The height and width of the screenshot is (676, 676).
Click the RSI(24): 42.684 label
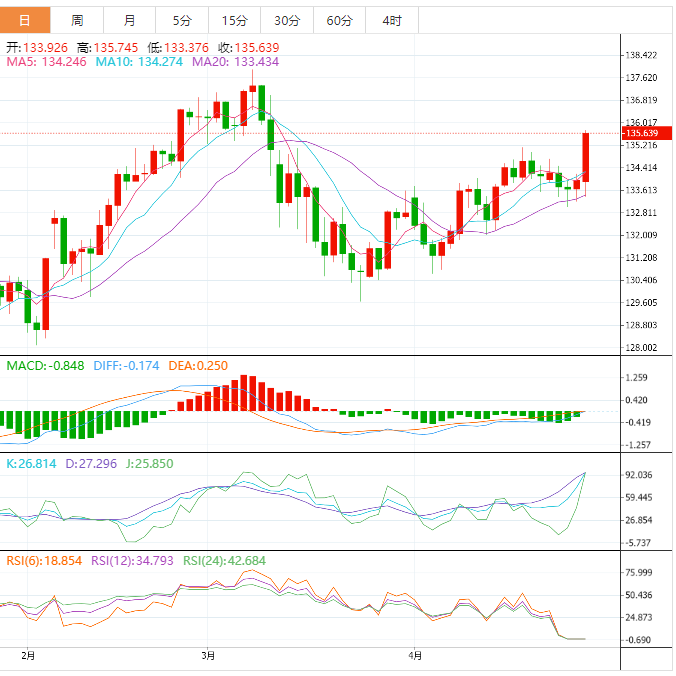(224, 561)
